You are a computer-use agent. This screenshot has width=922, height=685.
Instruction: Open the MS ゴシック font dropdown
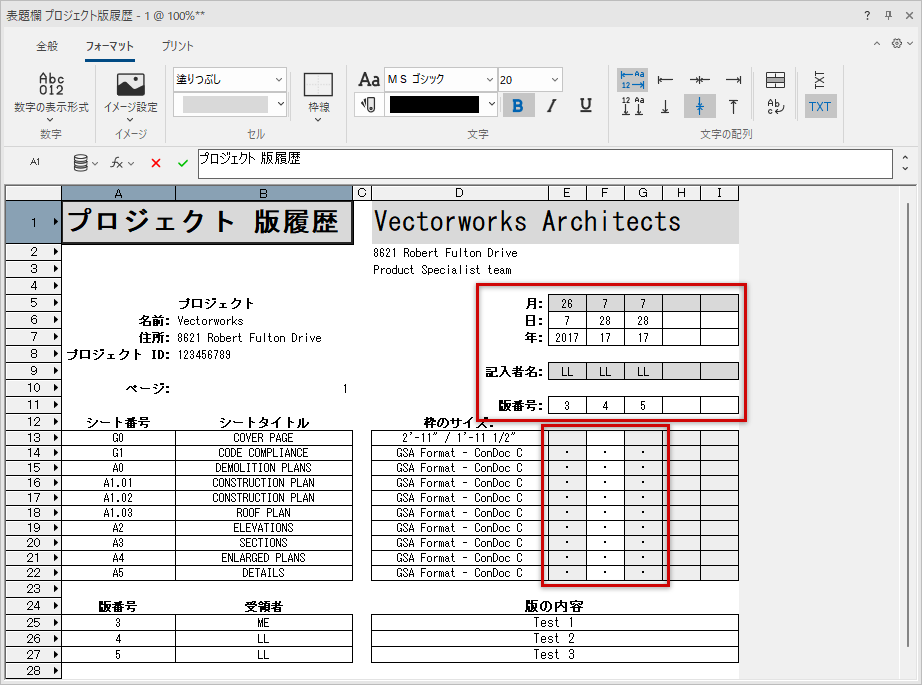click(x=489, y=79)
